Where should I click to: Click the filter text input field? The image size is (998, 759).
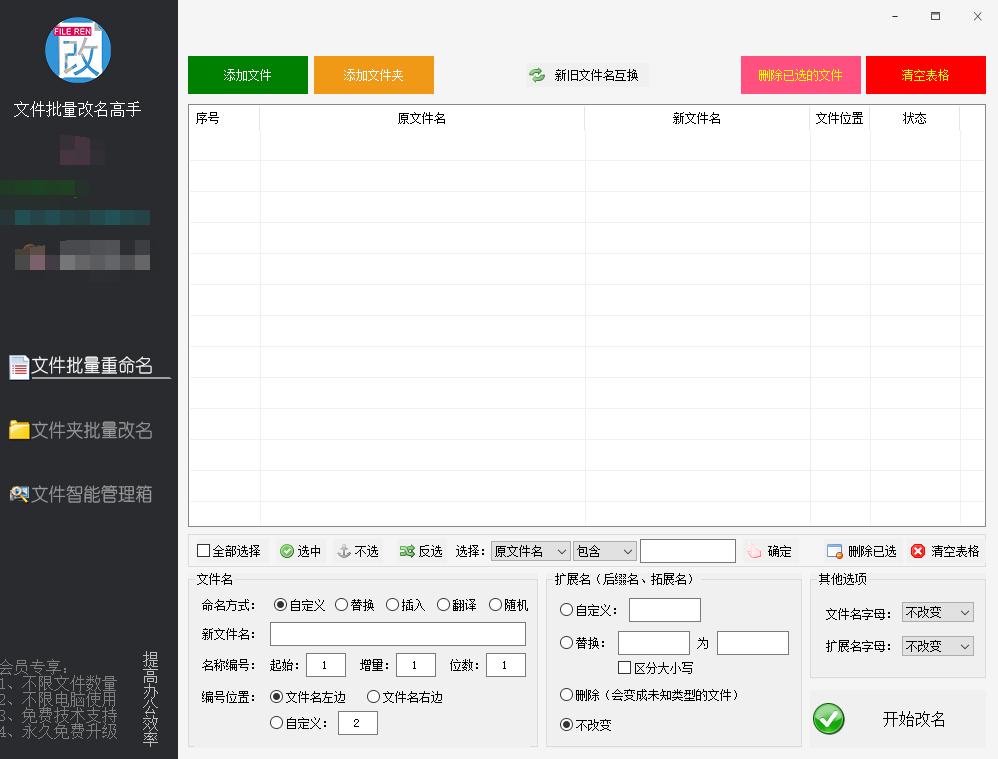pyautogui.click(x=688, y=550)
